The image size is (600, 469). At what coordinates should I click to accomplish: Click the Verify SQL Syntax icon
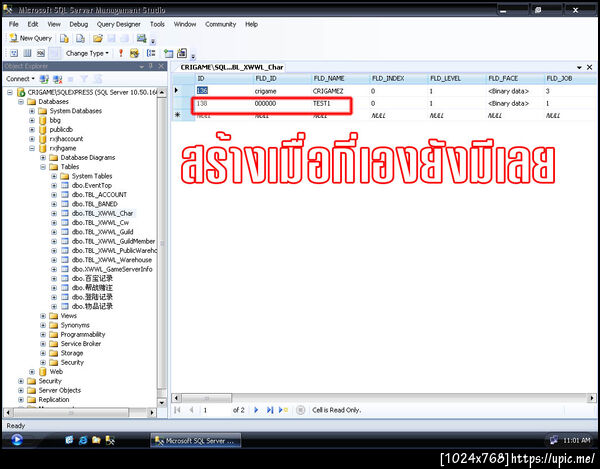click(134, 53)
